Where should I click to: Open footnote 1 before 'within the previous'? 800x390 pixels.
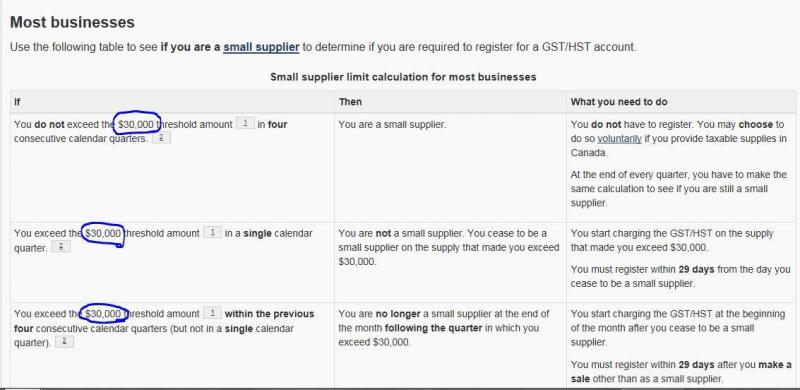pyautogui.click(x=212, y=313)
